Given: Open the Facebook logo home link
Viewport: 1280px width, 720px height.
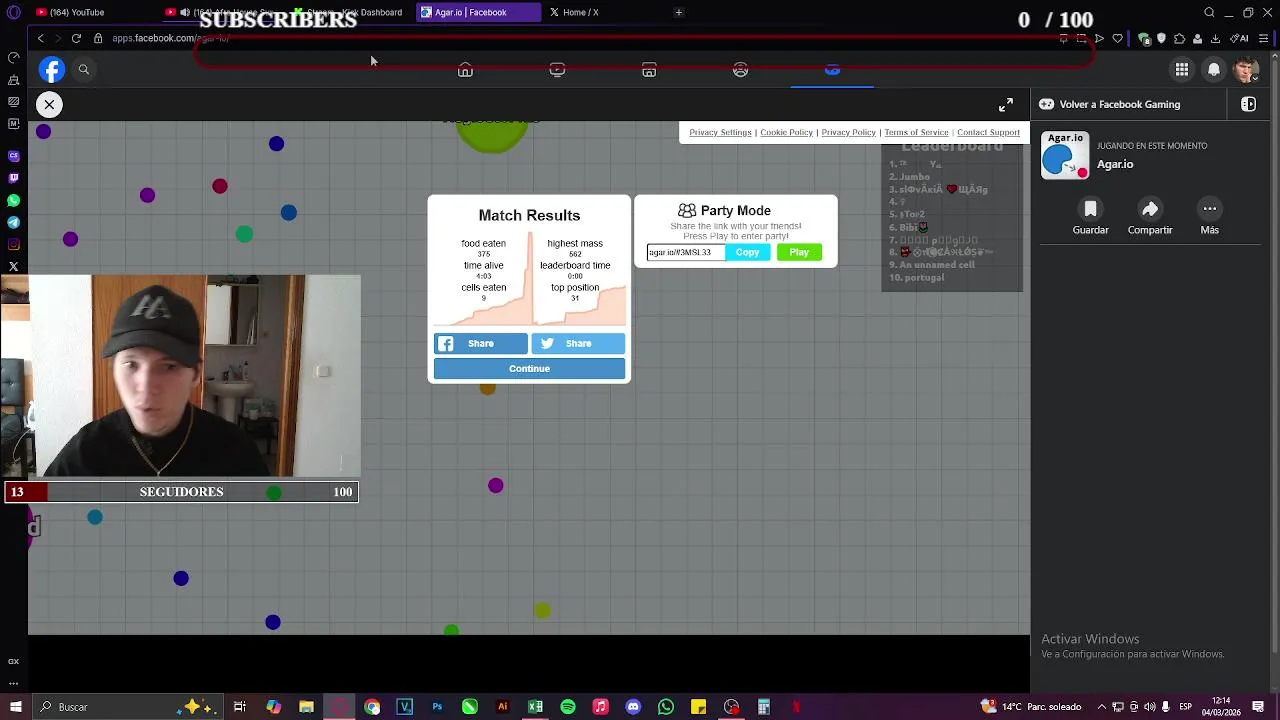Looking at the screenshot, I should 52,69.
